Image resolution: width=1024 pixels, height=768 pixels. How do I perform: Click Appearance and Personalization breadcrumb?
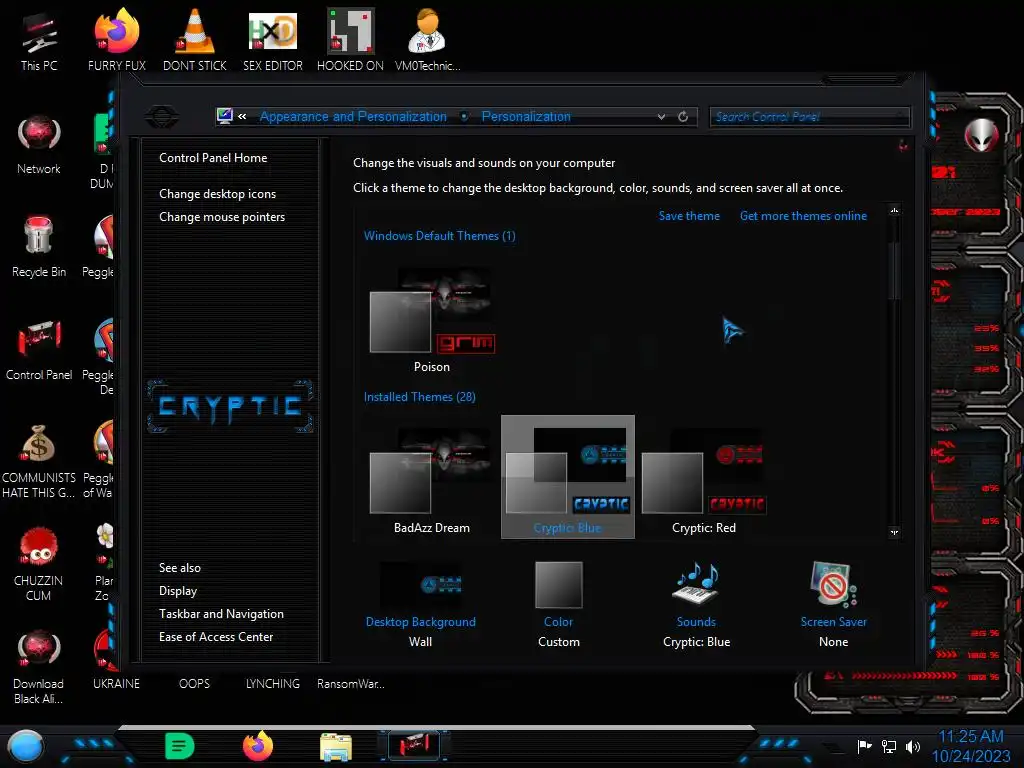point(353,116)
